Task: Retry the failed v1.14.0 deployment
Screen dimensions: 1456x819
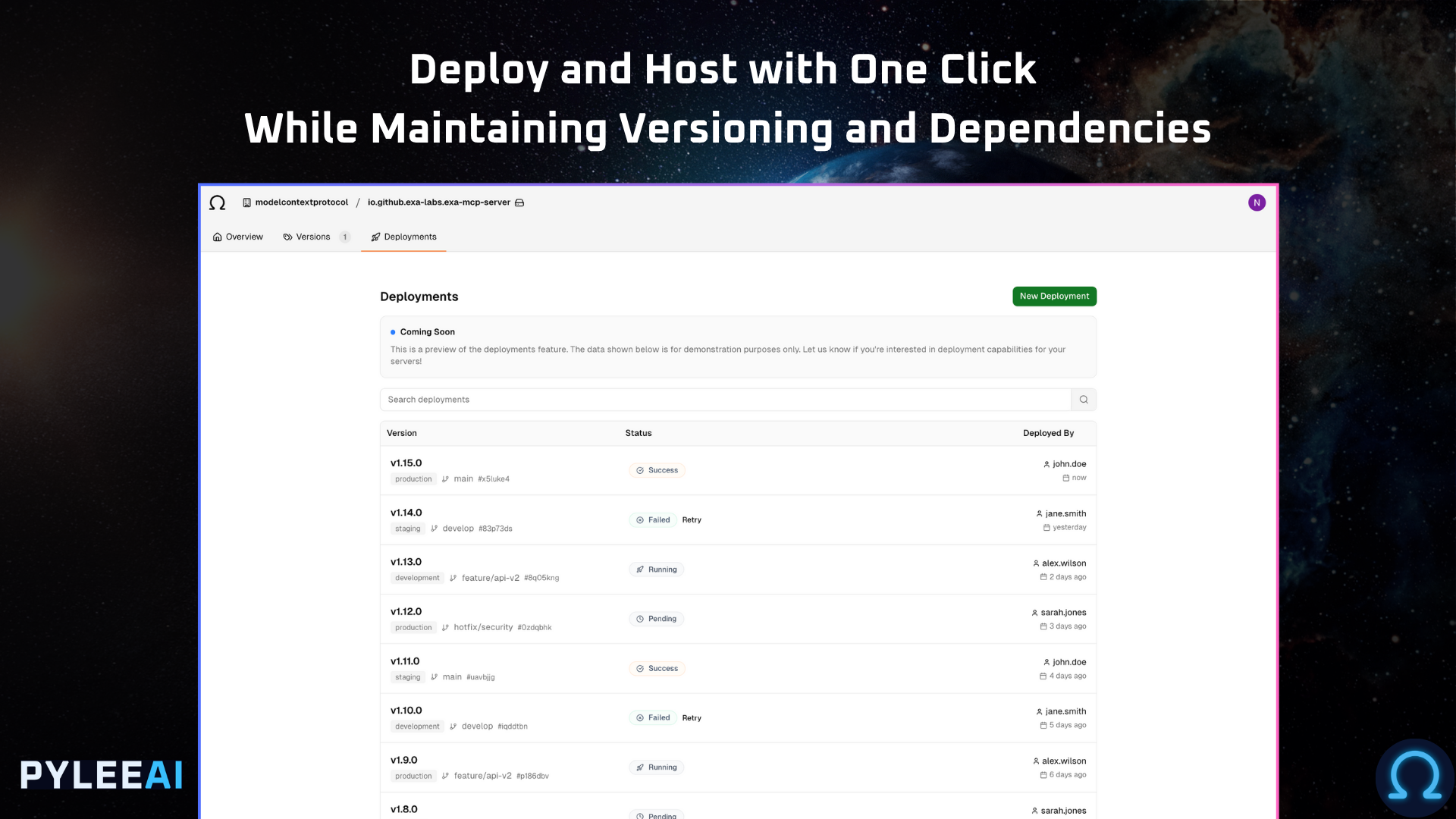Action: [x=692, y=520]
